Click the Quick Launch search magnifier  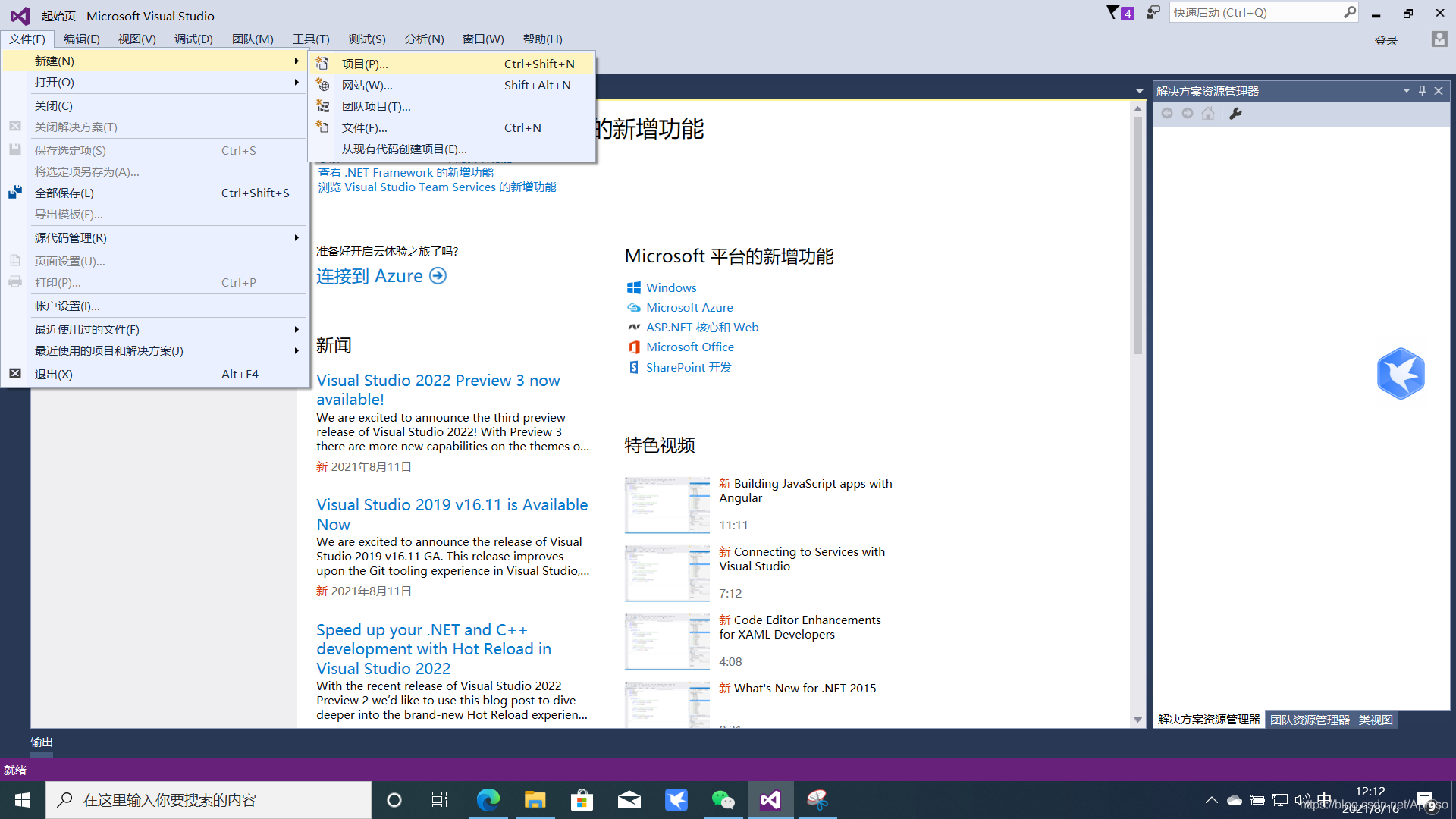(x=1350, y=12)
